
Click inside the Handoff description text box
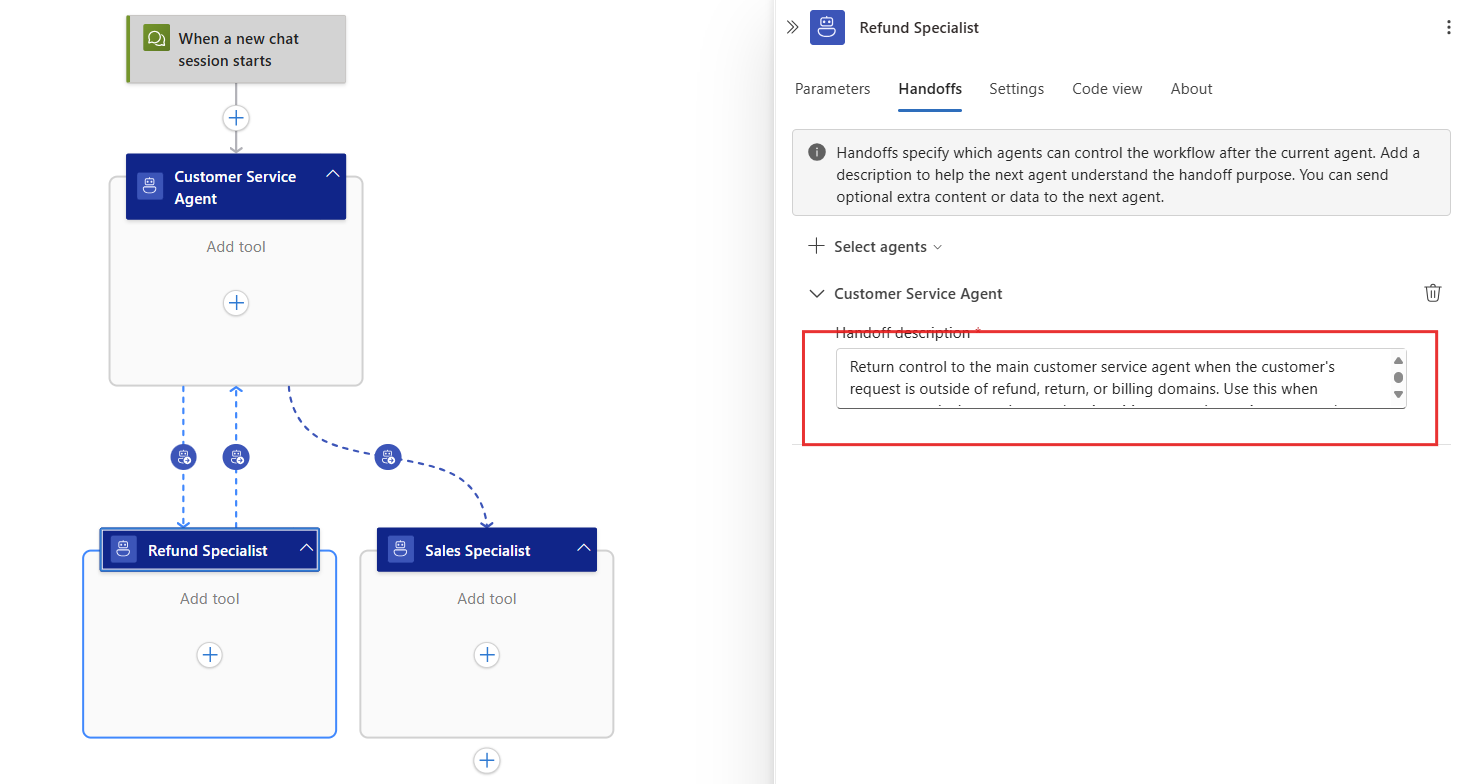click(x=1110, y=378)
